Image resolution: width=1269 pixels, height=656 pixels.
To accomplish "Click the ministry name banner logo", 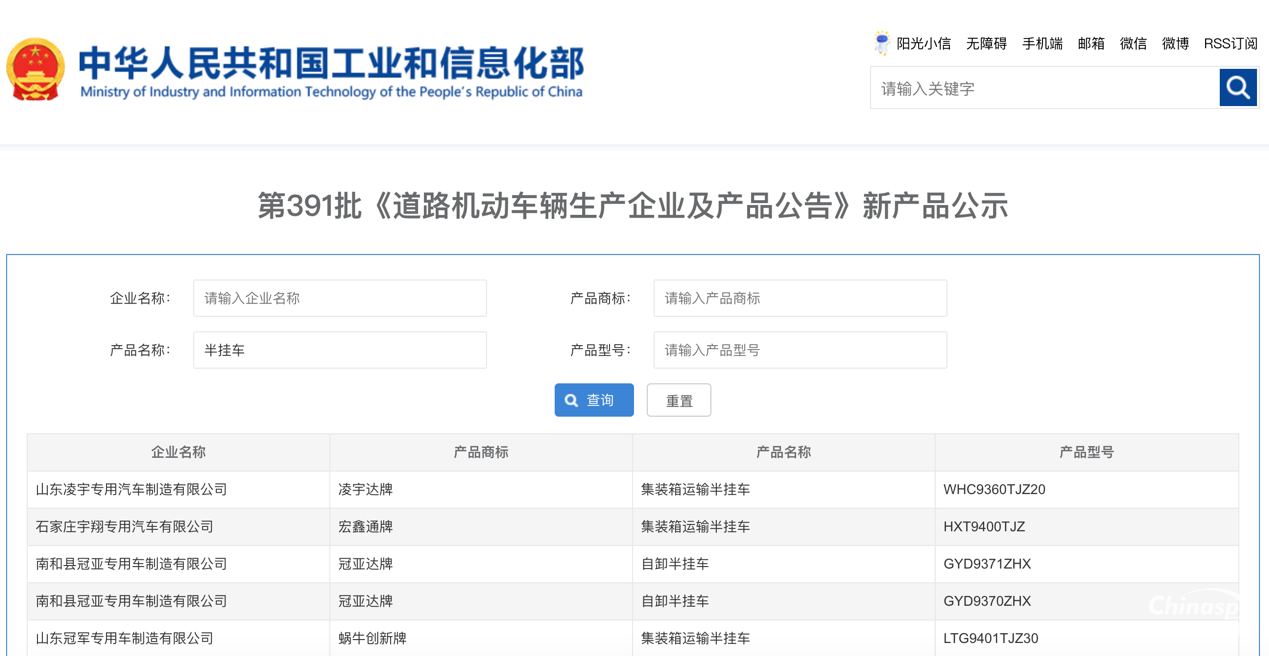I will 330,70.
